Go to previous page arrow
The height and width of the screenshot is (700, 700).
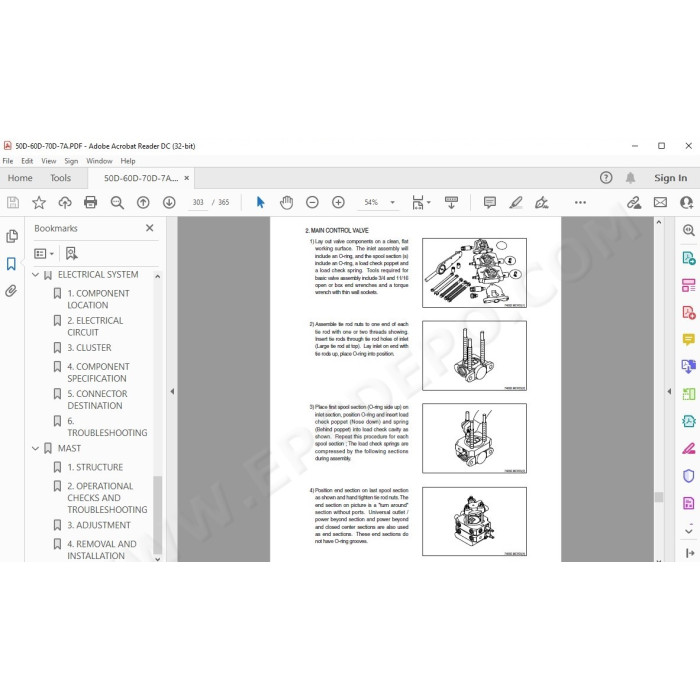pyautogui.click(x=143, y=203)
